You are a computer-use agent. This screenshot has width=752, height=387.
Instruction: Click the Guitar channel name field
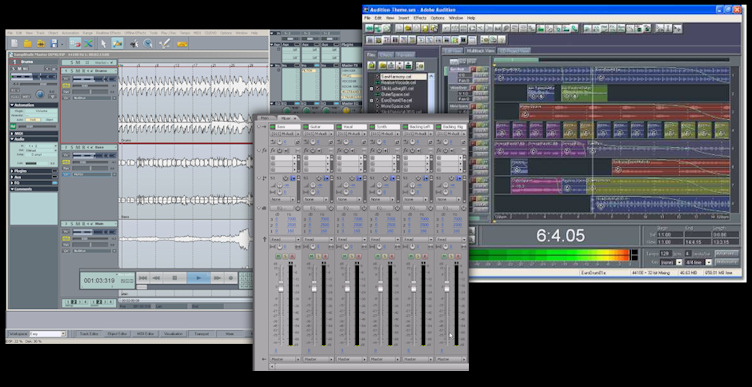321,127
